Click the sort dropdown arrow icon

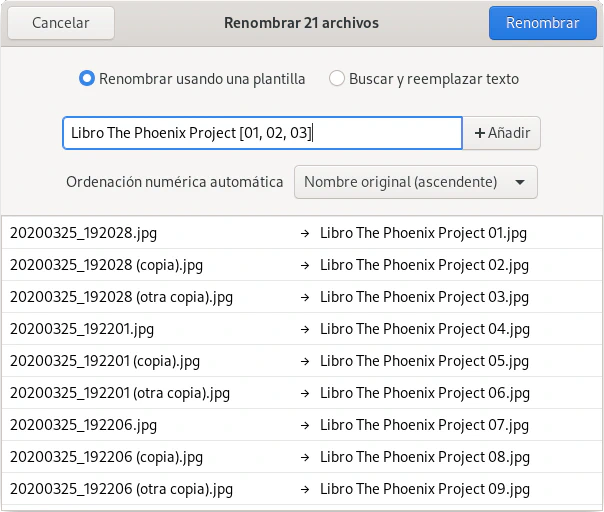pyautogui.click(x=519, y=182)
